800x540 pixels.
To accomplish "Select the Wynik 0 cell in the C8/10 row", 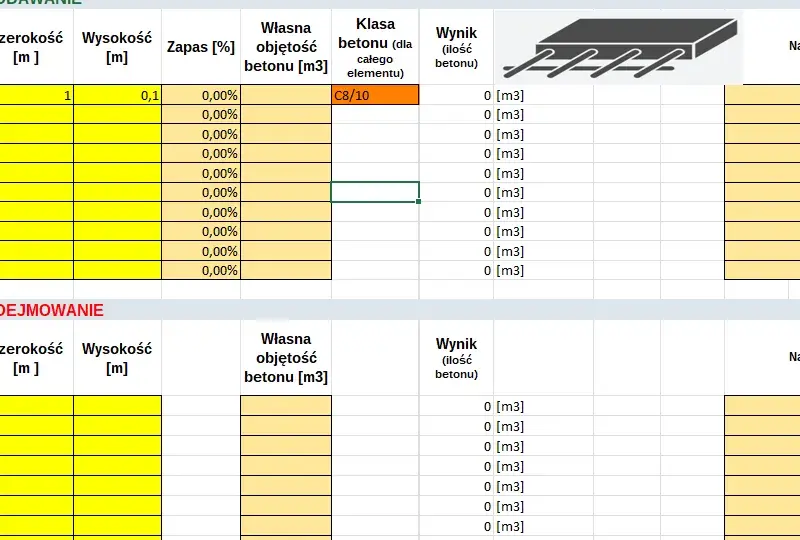I will pyautogui.click(x=457, y=95).
